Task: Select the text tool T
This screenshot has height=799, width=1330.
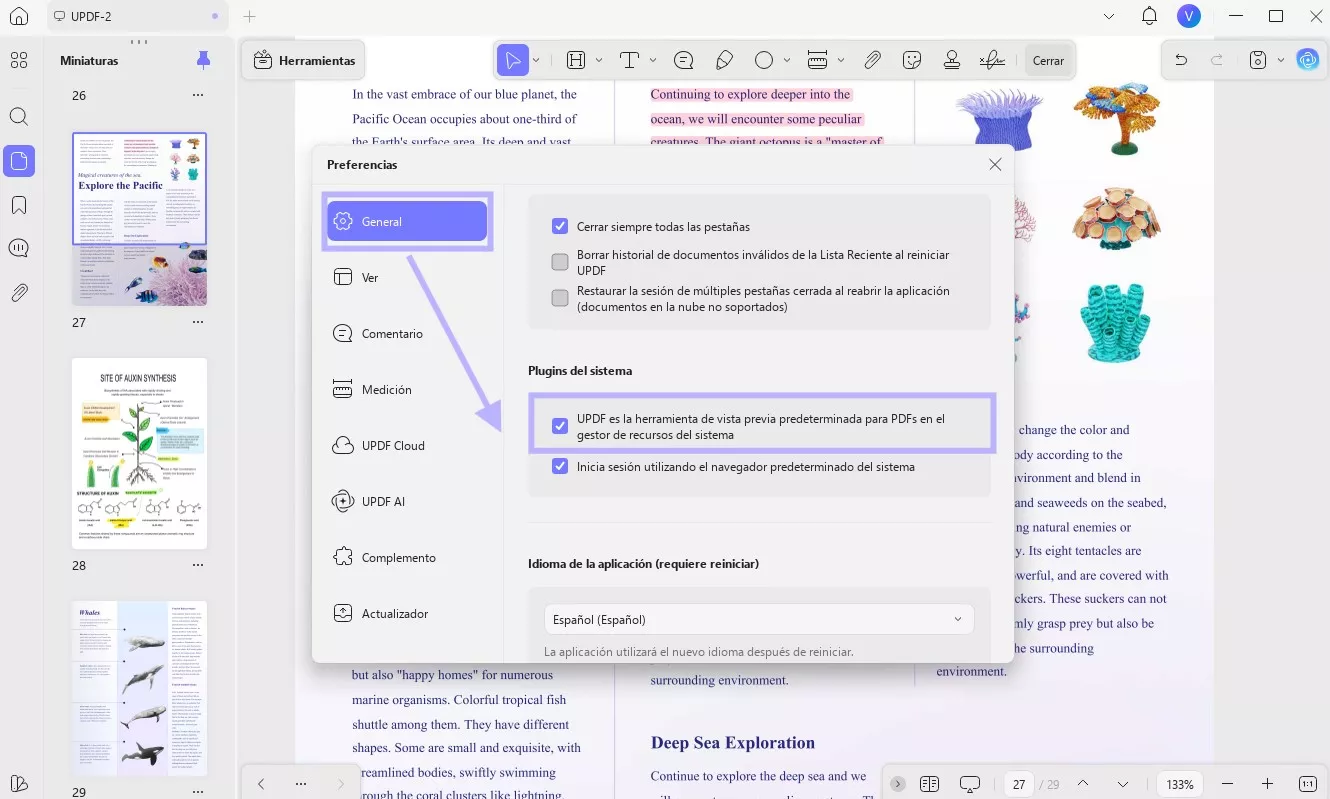Action: 629,61
